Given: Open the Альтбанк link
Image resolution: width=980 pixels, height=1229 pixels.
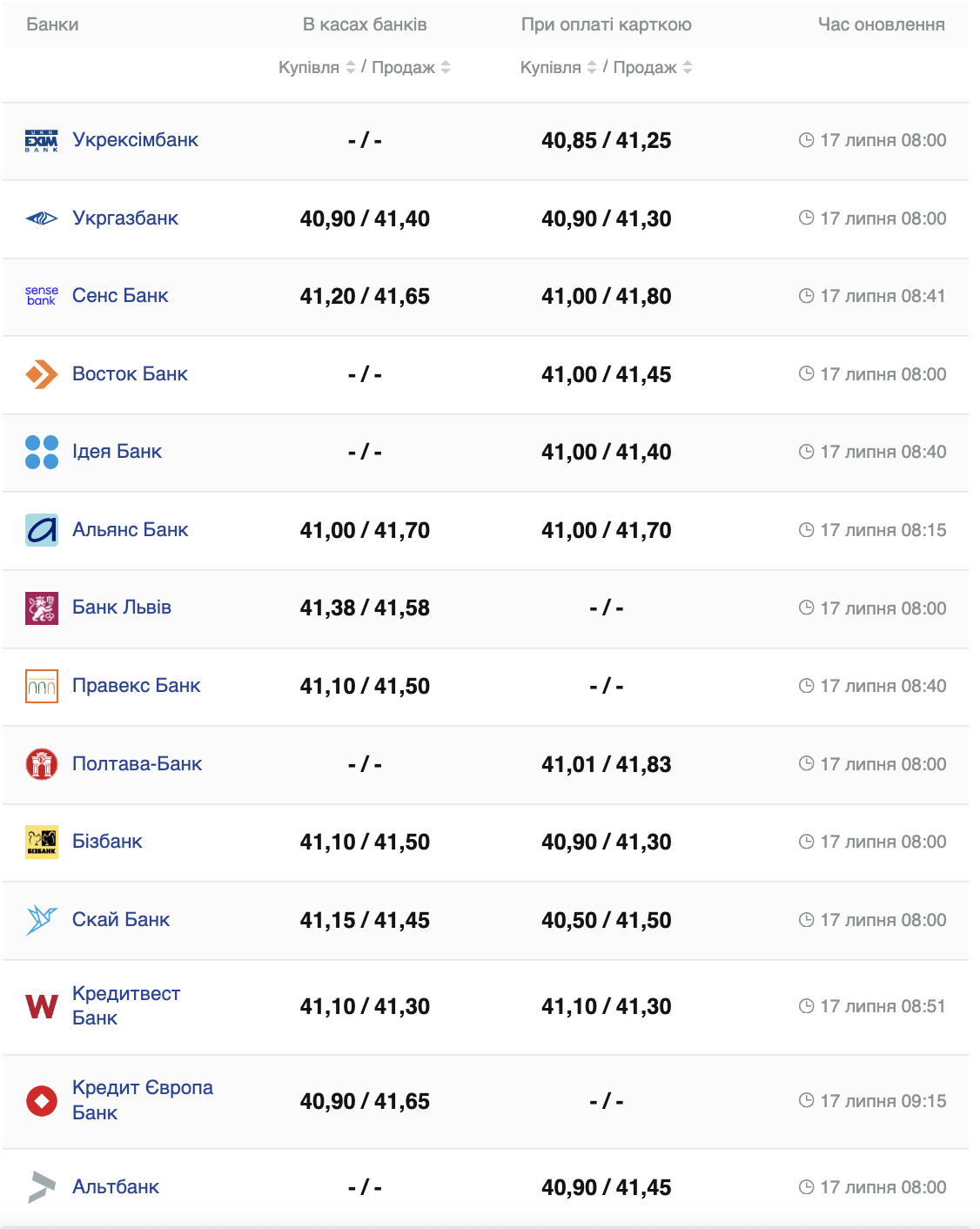Looking at the screenshot, I should click(x=116, y=1187).
